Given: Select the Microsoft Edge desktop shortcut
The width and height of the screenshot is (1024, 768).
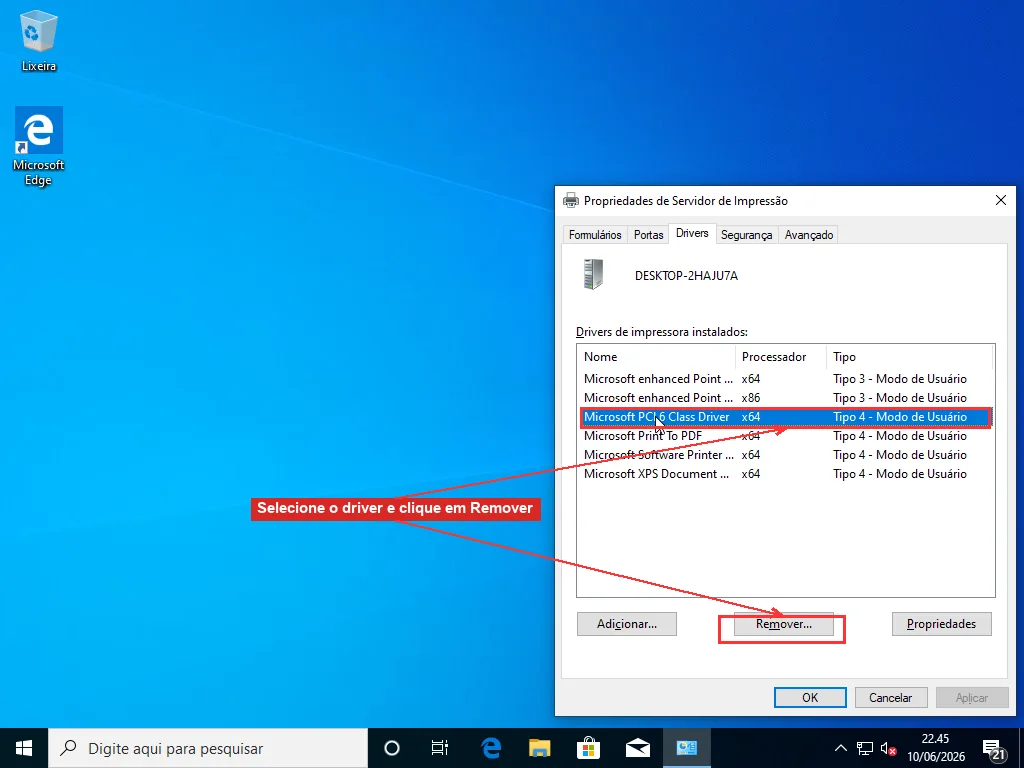Looking at the screenshot, I should pos(39,147).
